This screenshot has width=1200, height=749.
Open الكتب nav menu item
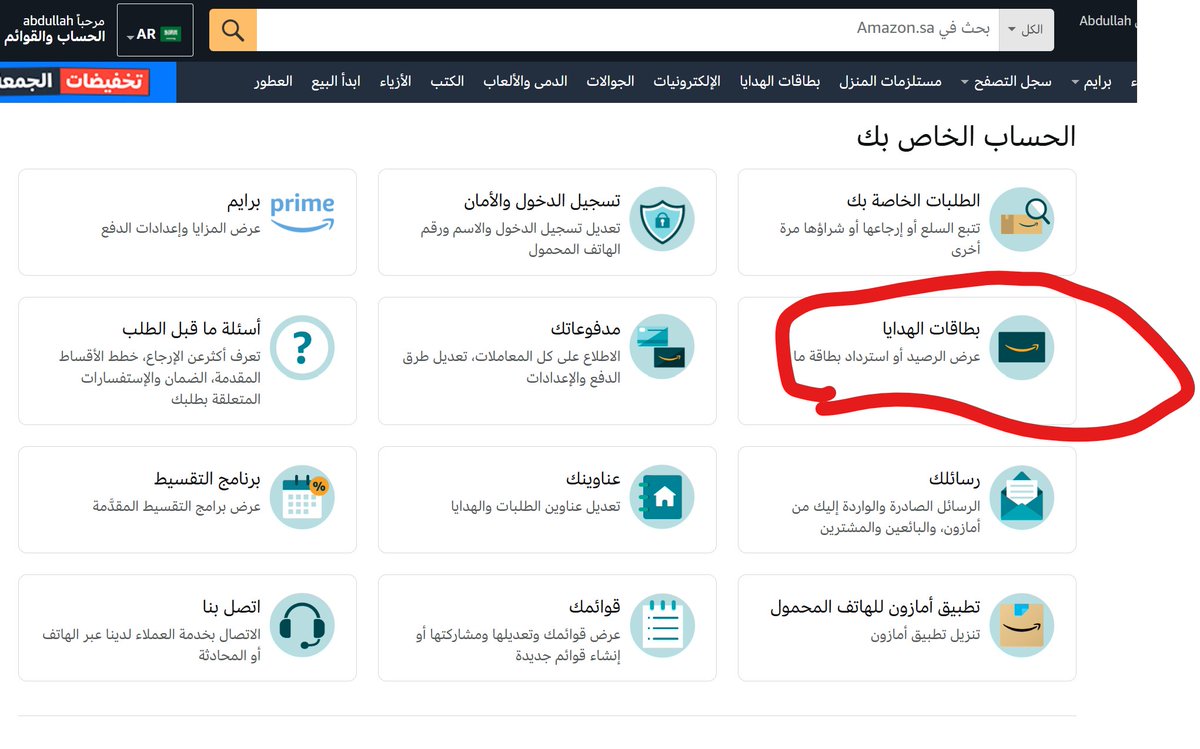point(447,81)
